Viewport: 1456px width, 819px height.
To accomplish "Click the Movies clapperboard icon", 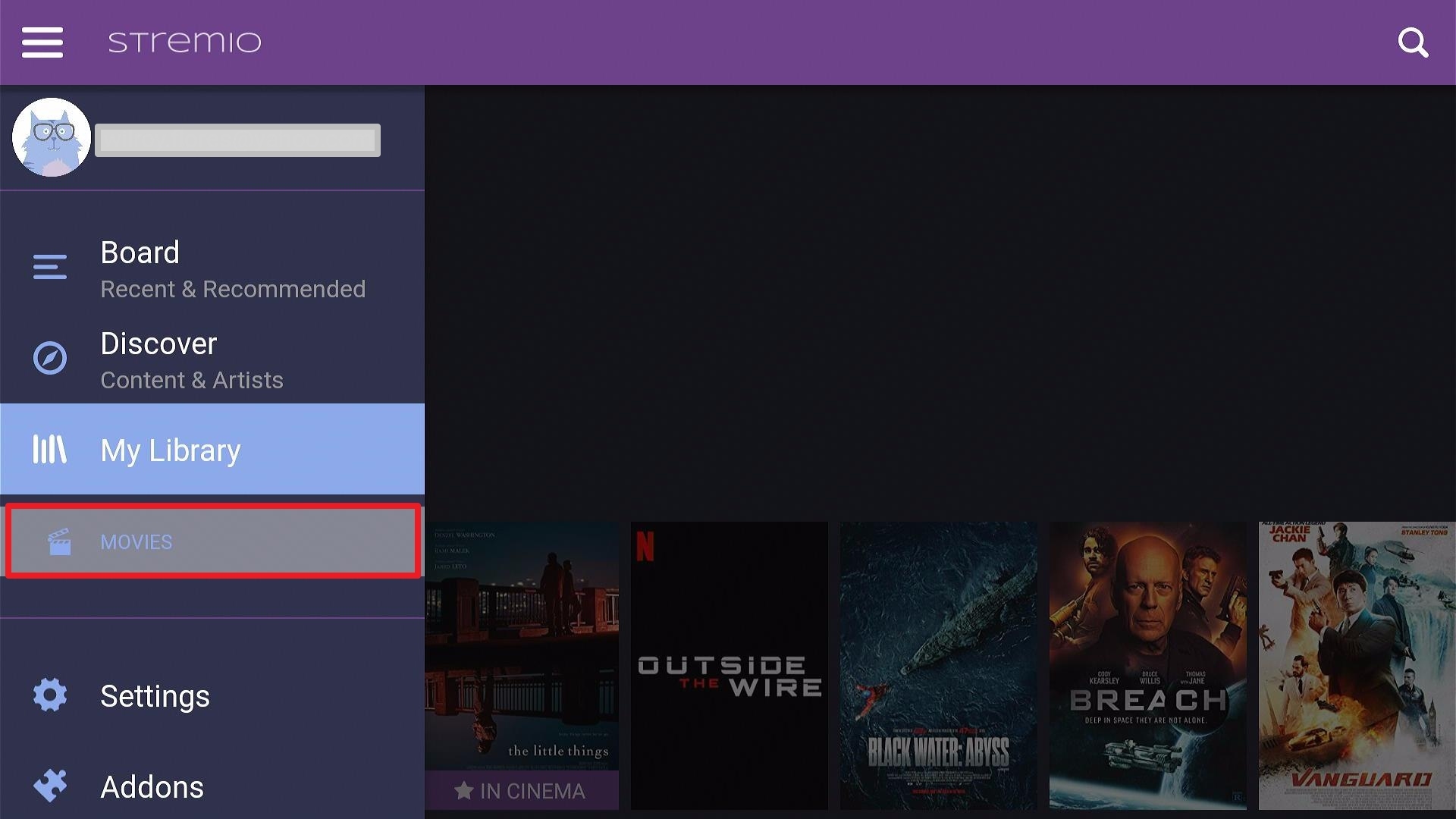I will click(x=59, y=541).
